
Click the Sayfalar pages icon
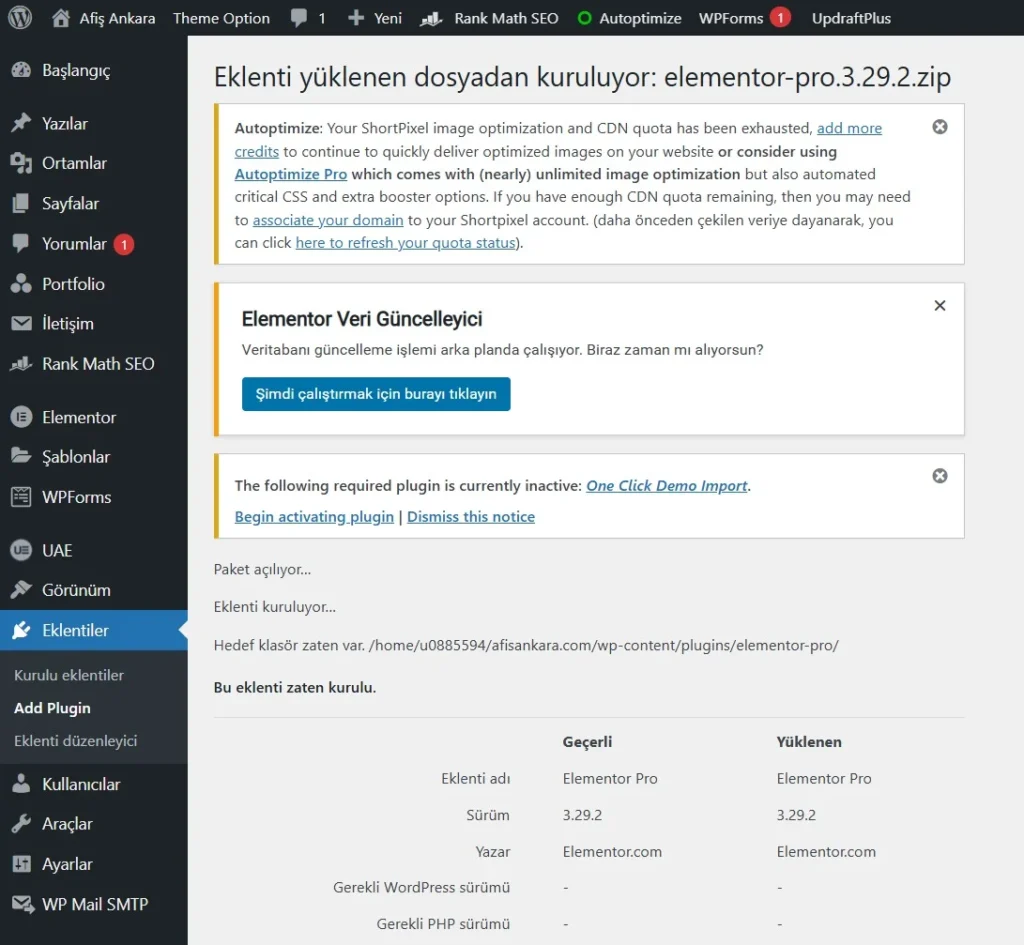[x=21, y=203]
